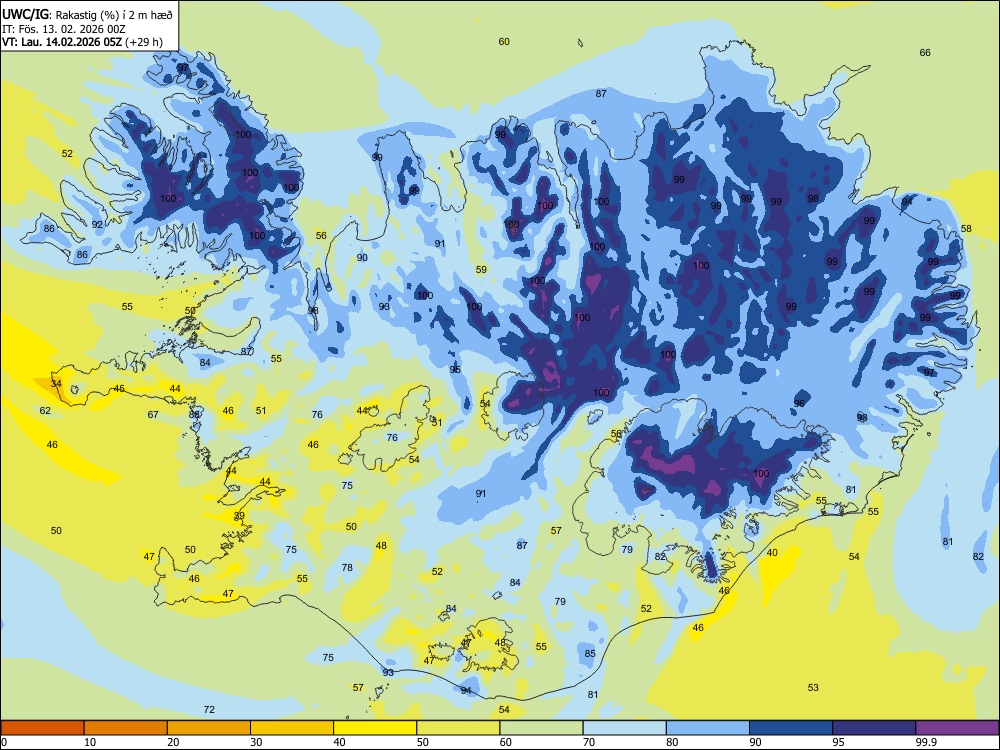
Task: Click the 30–40 amber legend swatch
Action: click(292, 728)
